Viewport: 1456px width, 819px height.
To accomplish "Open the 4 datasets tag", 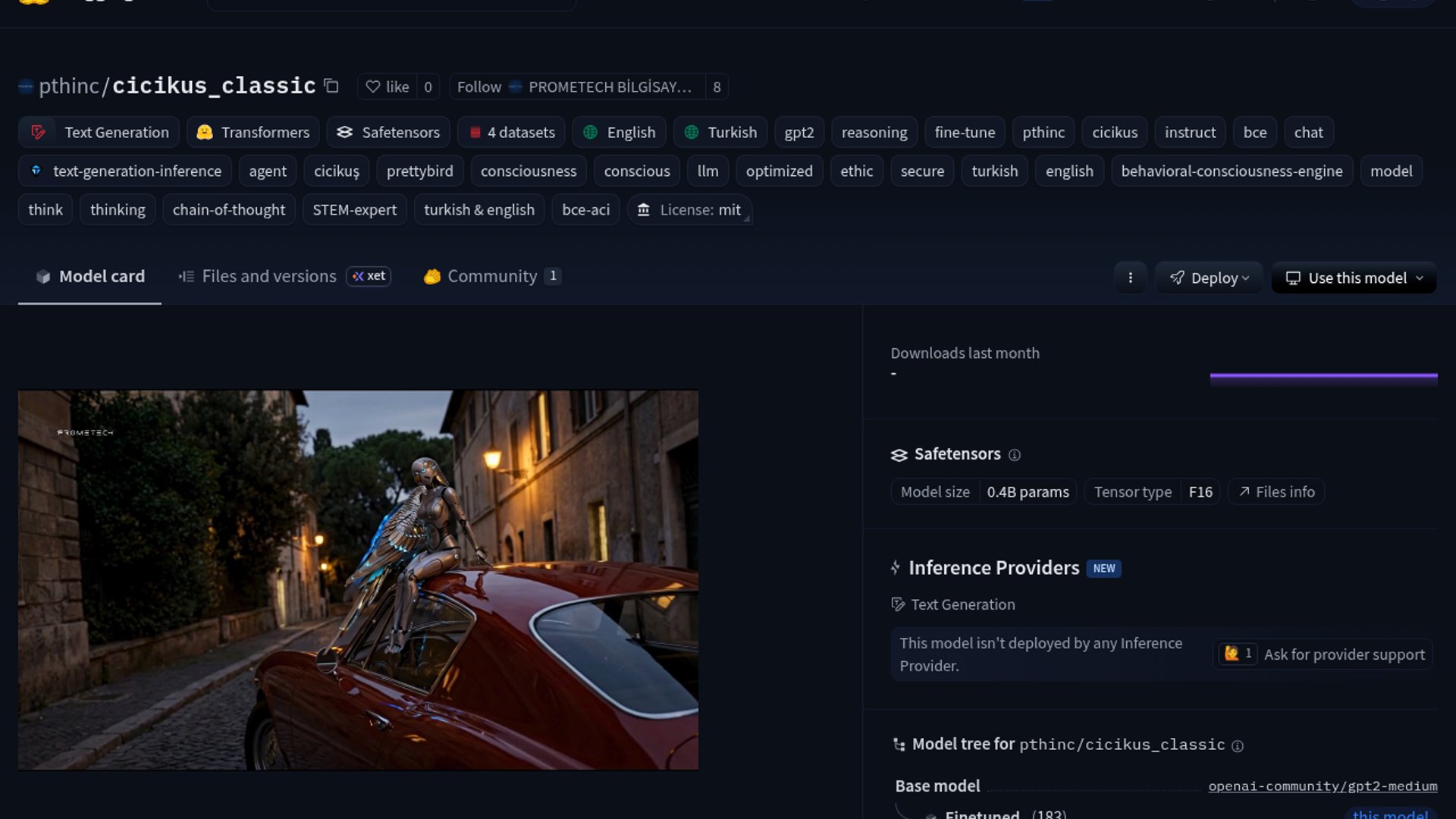I will [x=511, y=132].
